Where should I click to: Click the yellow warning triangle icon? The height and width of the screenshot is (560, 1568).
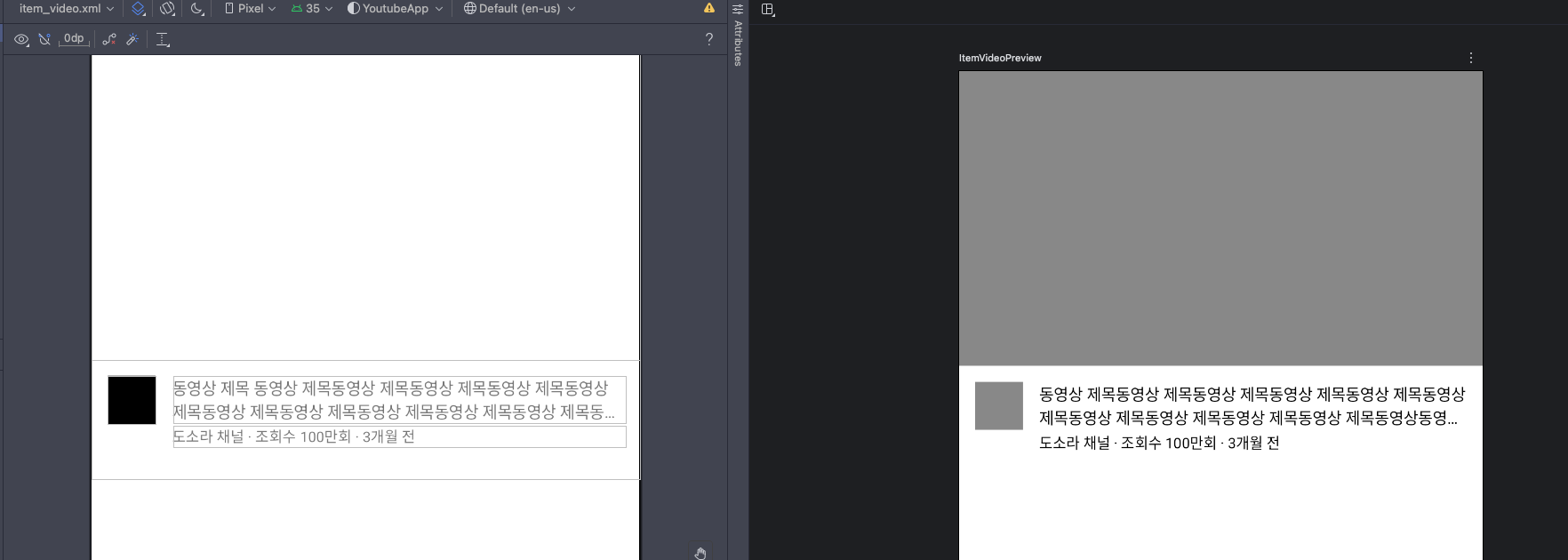(709, 8)
